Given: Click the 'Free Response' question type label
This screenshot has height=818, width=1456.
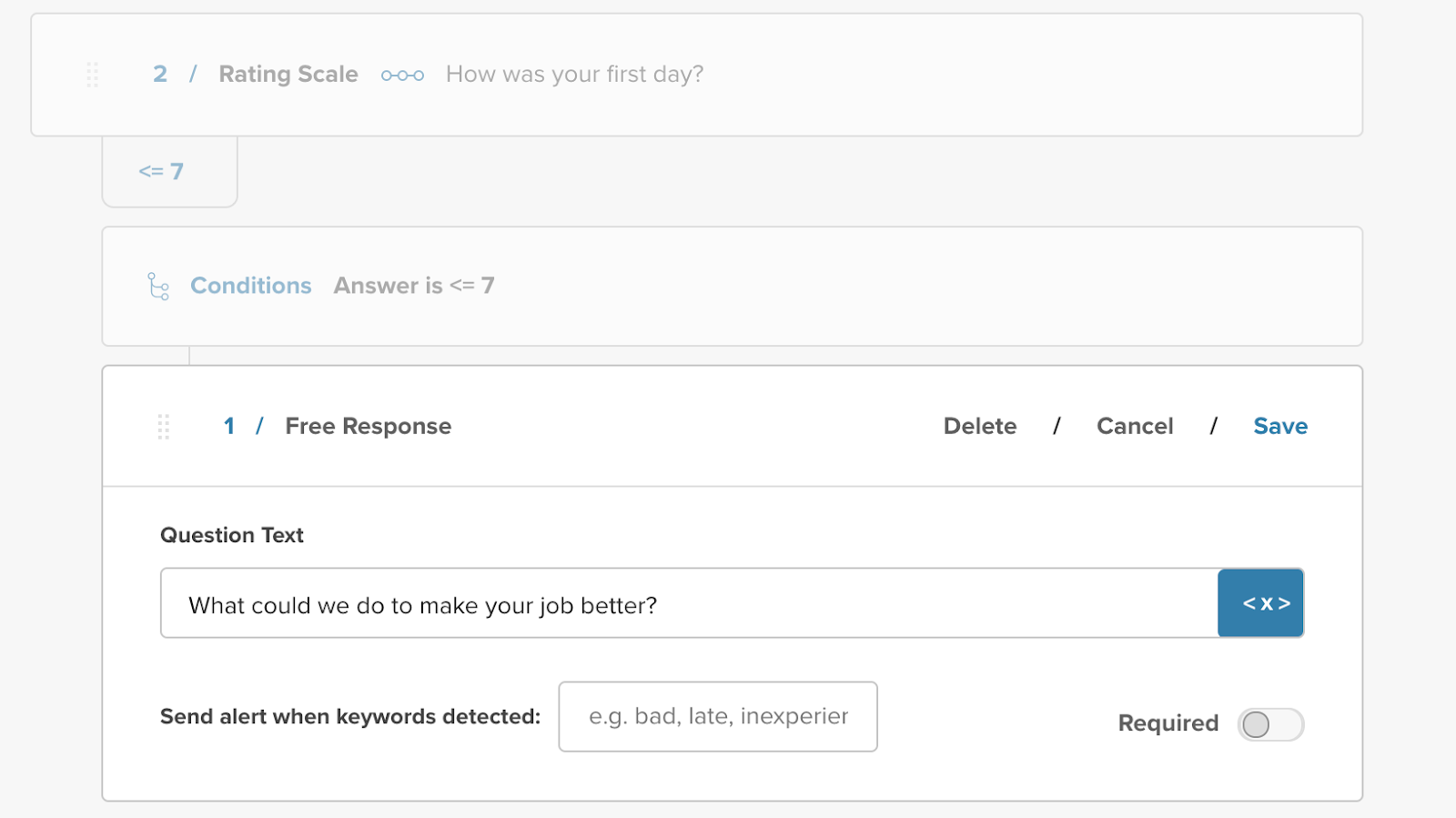Looking at the screenshot, I should pos(369,426).
